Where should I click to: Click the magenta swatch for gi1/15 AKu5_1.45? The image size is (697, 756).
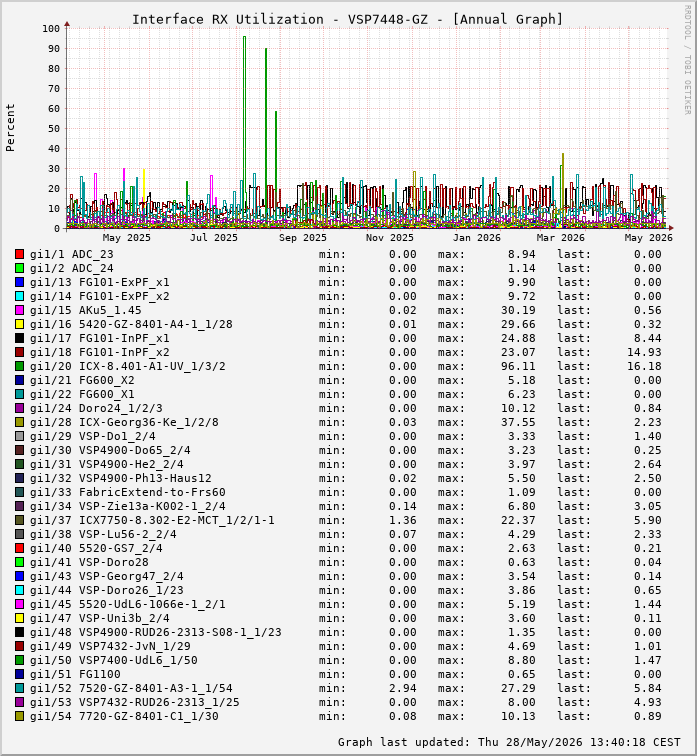19,310
